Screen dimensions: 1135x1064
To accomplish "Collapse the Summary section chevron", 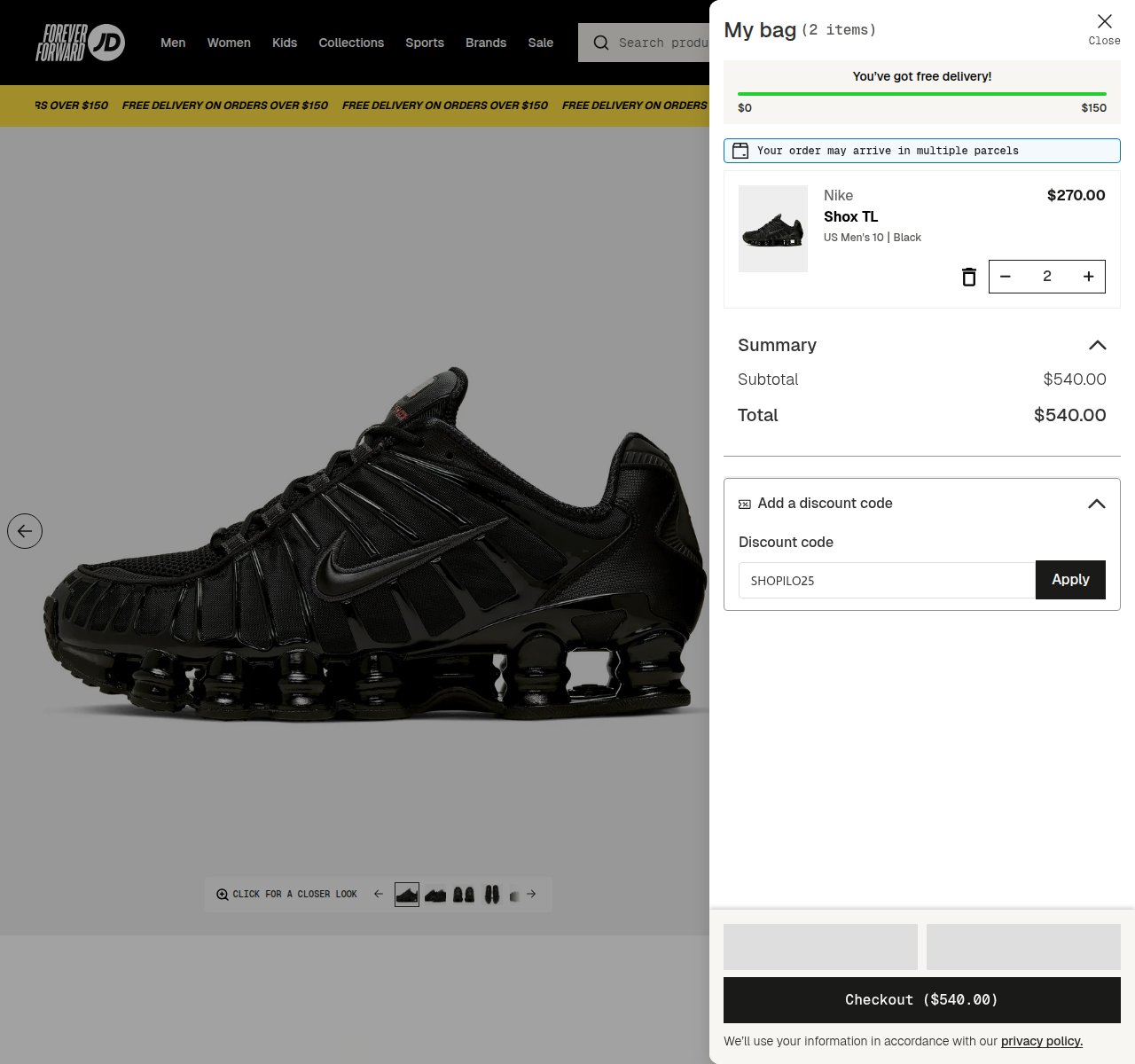I will click(x=1098, y=345).
